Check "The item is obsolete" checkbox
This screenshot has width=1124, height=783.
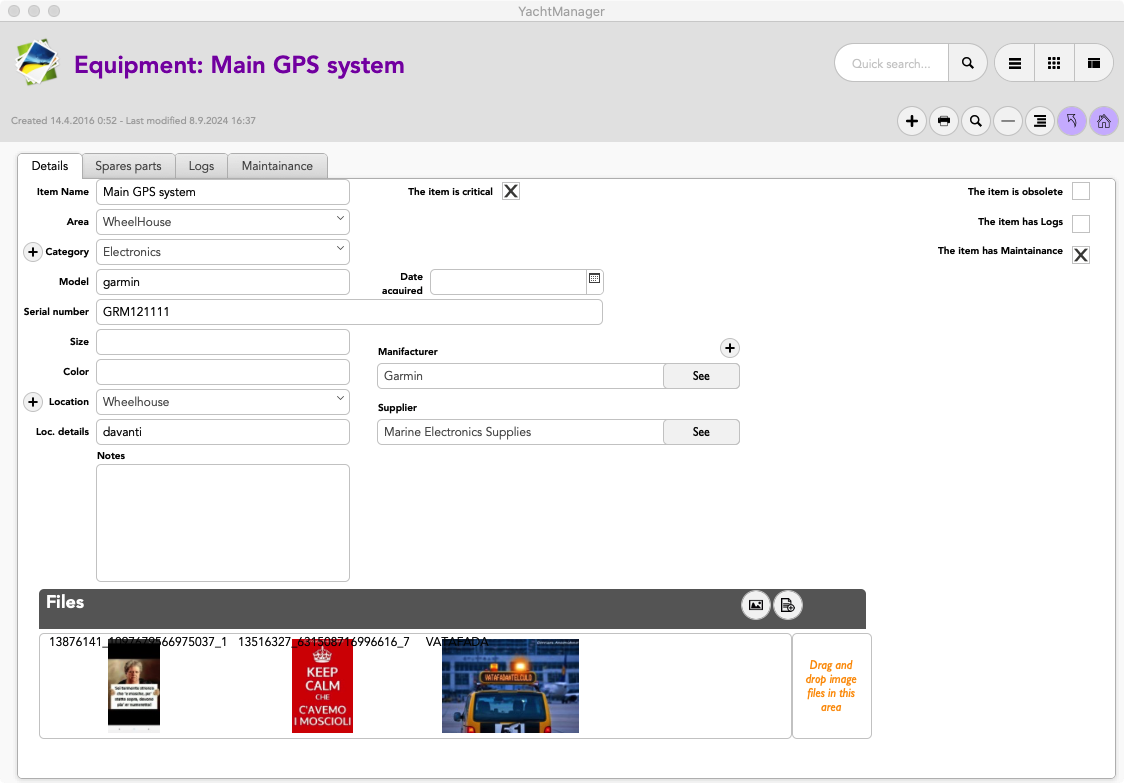1081,191
